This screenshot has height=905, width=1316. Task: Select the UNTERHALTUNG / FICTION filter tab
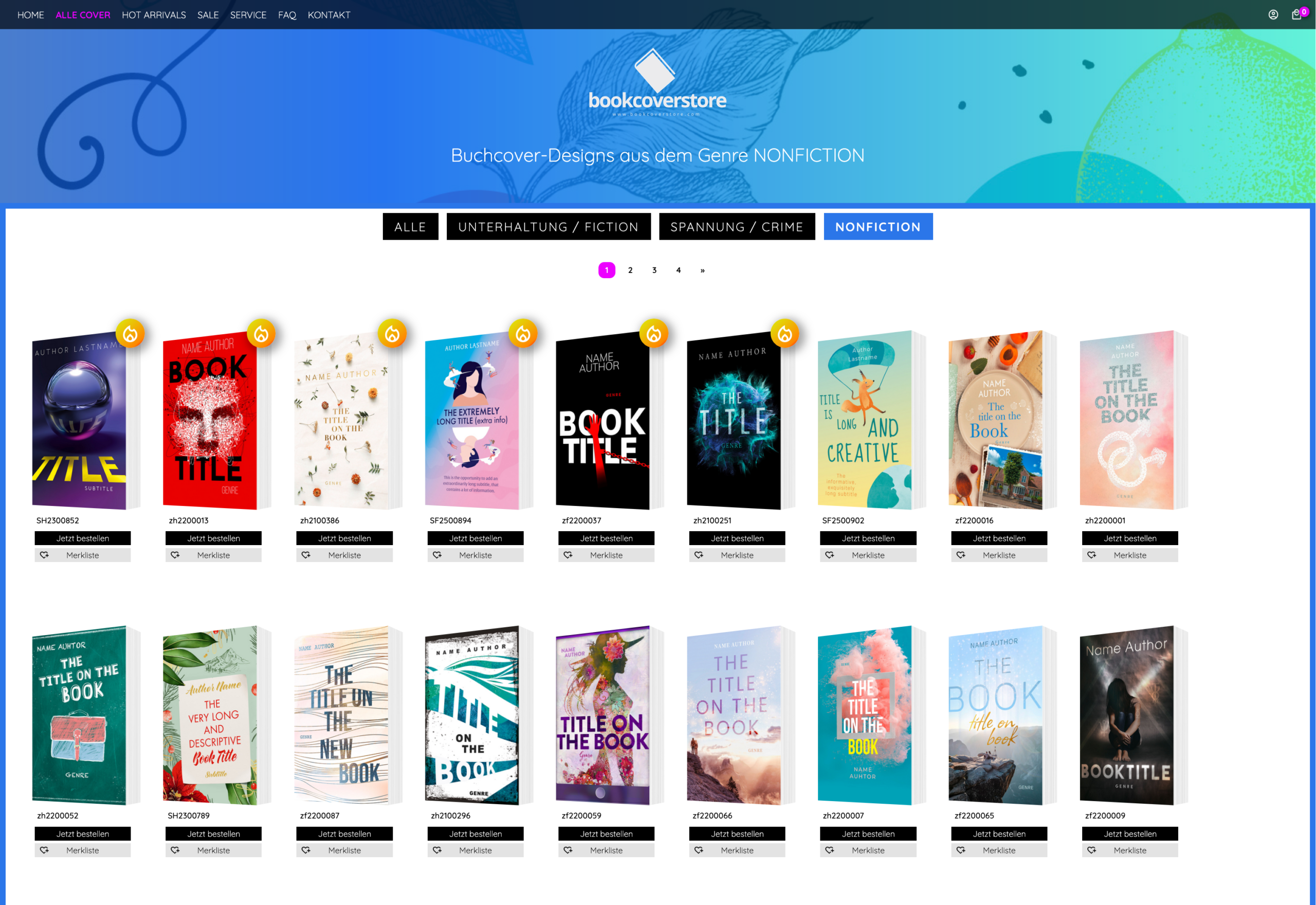548,227
